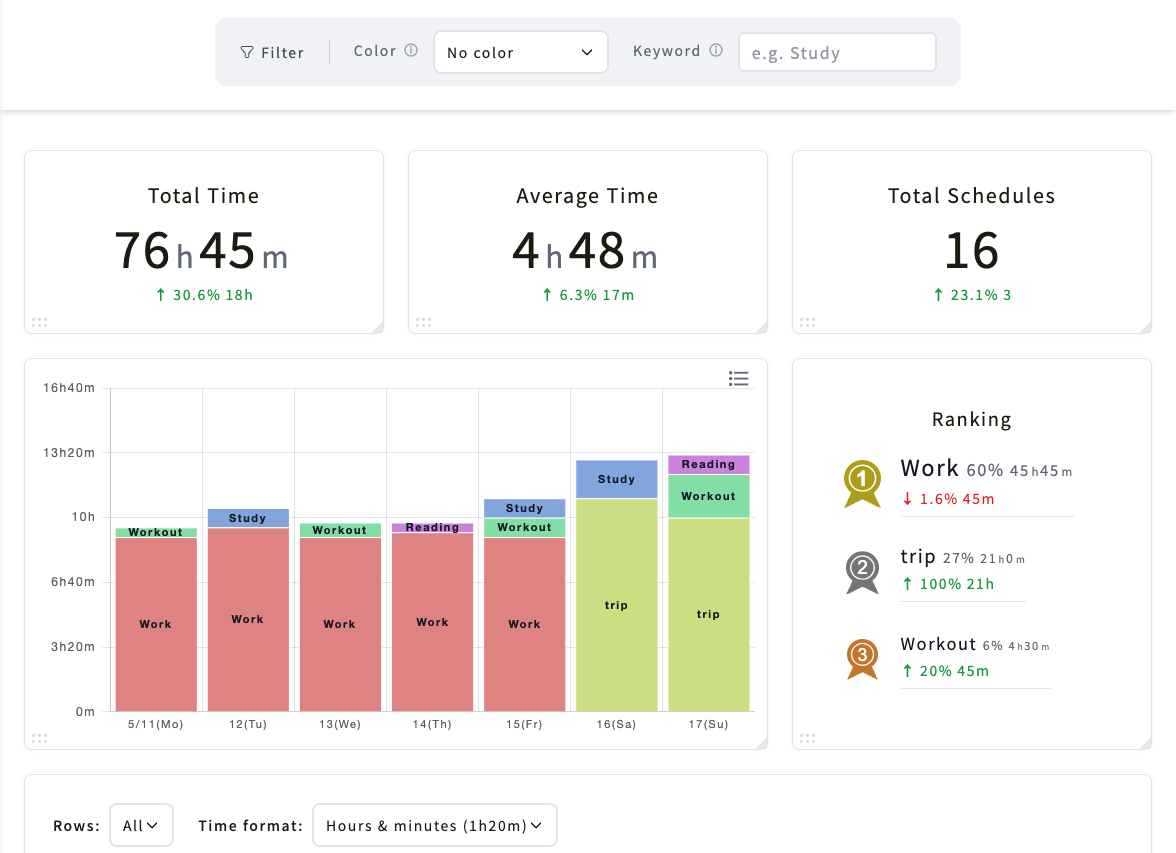This screenshot has height=853, width=1176.
Task: Click the Keyword input field
Action: (837, 52)
